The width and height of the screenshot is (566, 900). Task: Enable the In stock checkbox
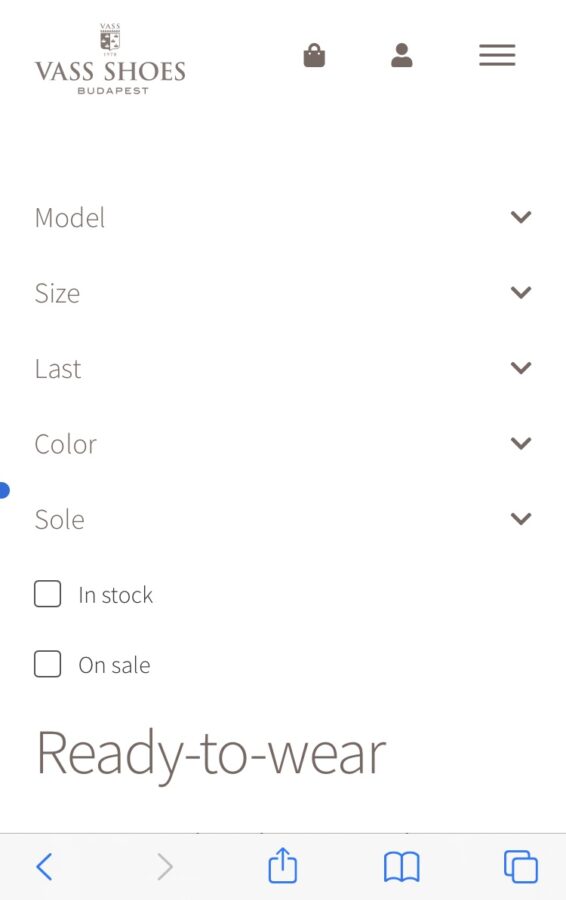pos(48,593)
